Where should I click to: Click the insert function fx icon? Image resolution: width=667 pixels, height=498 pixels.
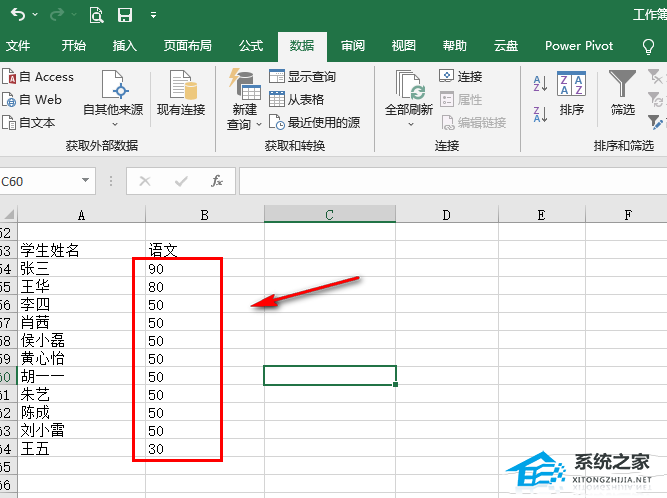[216, 181]
